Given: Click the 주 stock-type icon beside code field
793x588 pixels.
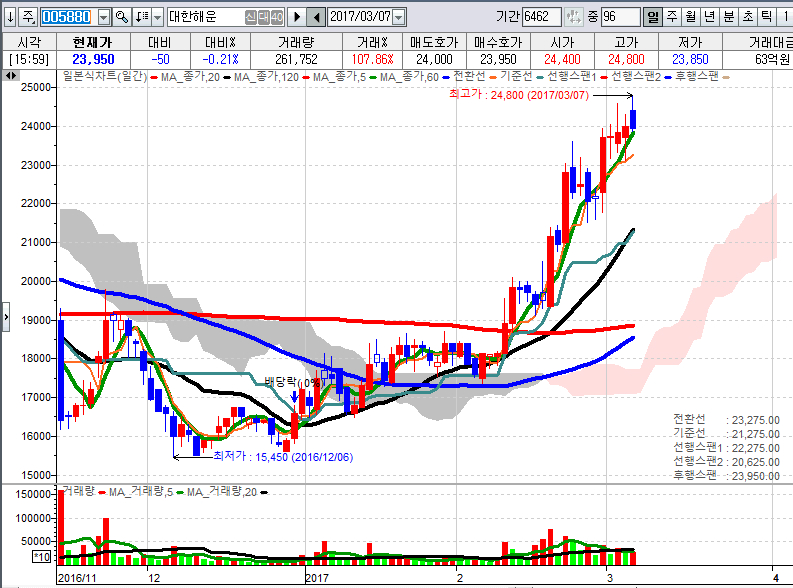Looking at the screenshot, I should tap(27, 17).
